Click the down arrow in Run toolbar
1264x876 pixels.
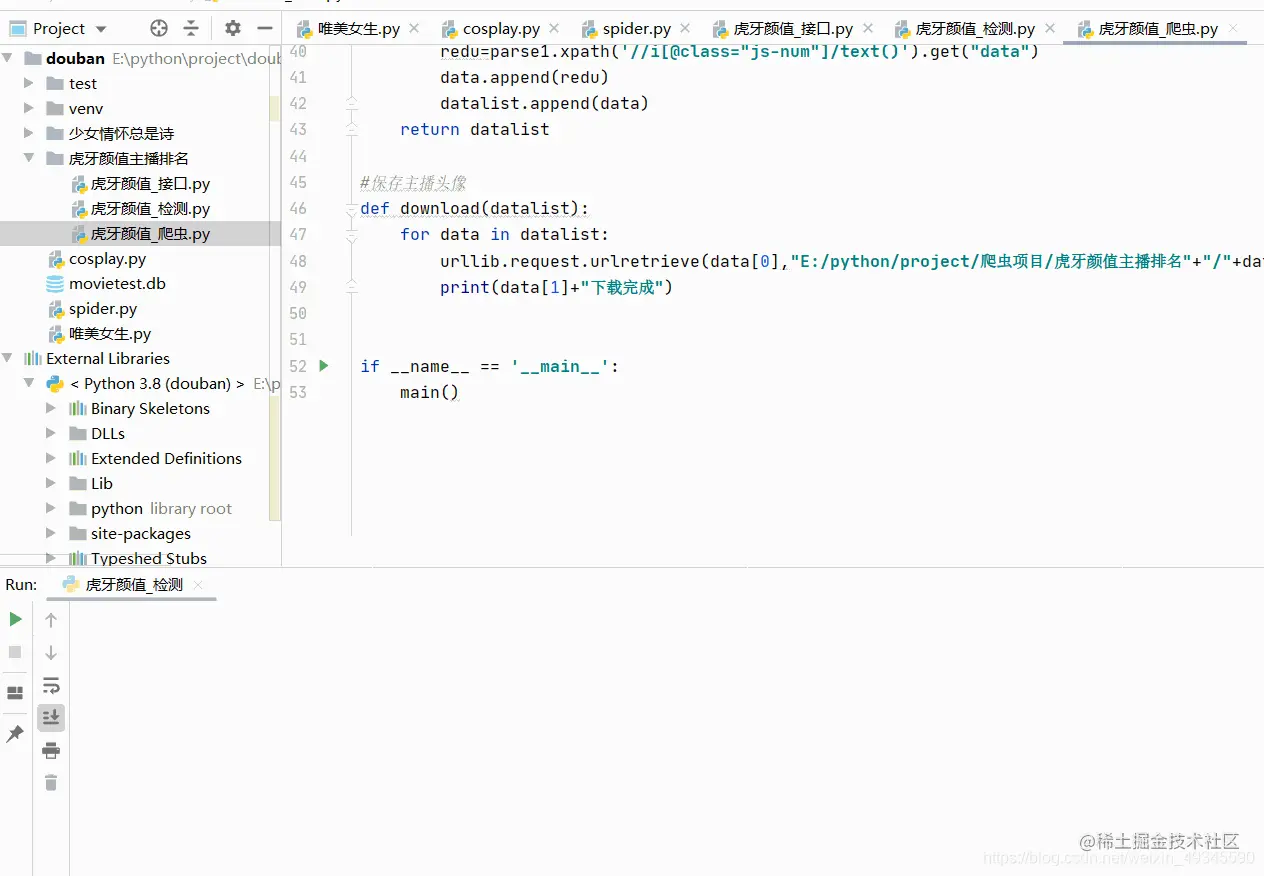tap(51, 653)
